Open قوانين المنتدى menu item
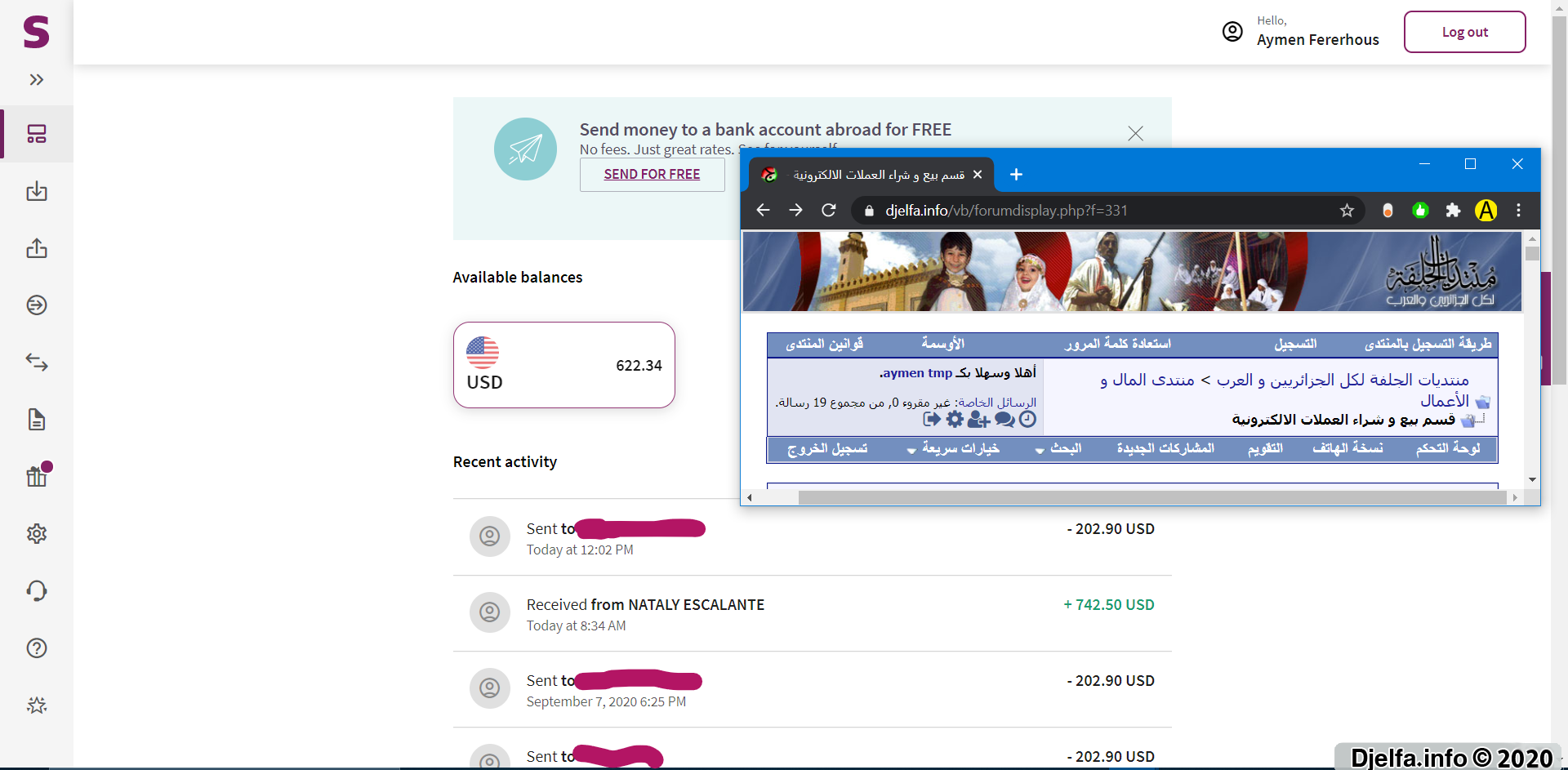 [x=824, y=344]
